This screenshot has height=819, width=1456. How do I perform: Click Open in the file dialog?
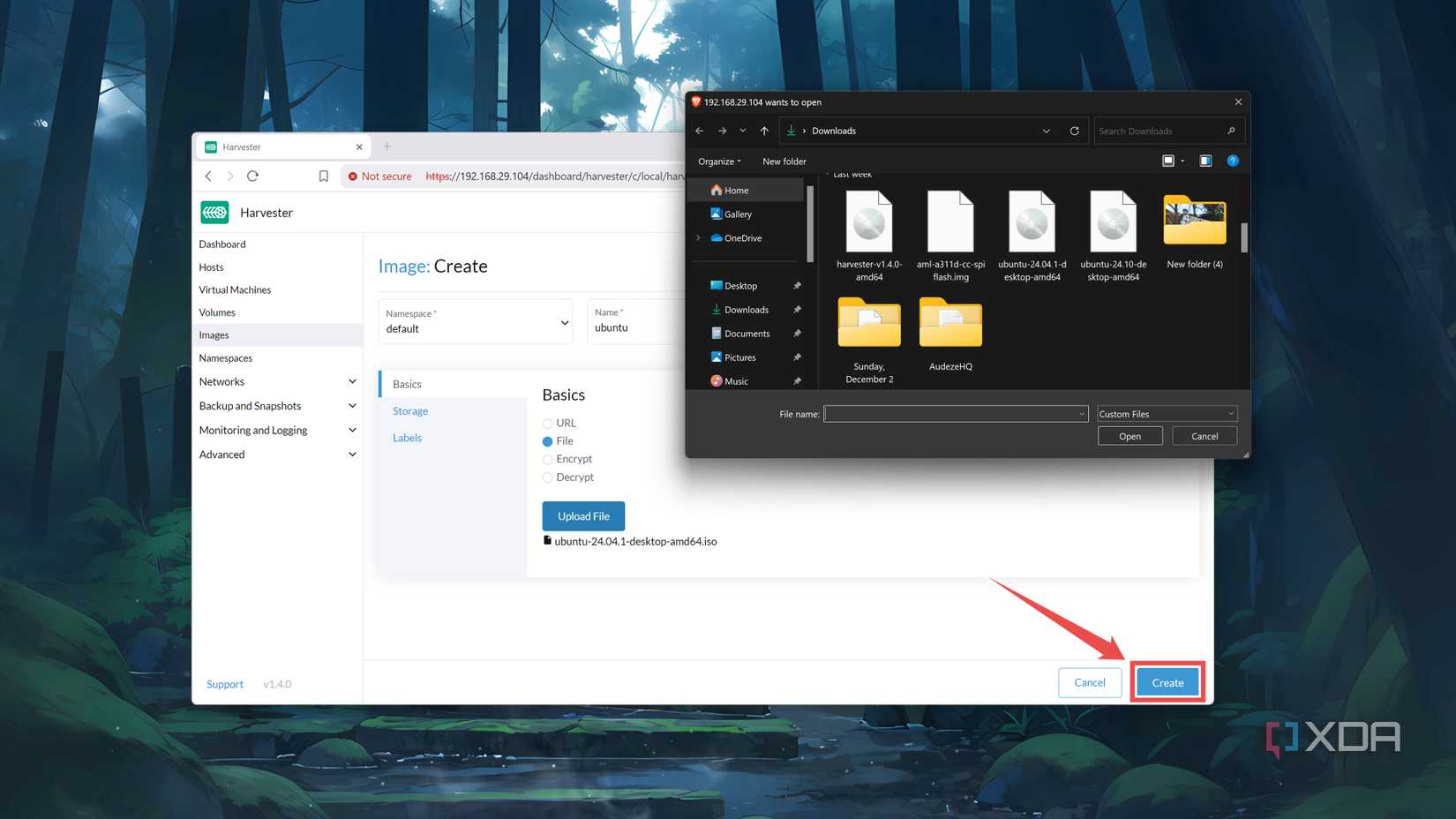pos(1130,436)
